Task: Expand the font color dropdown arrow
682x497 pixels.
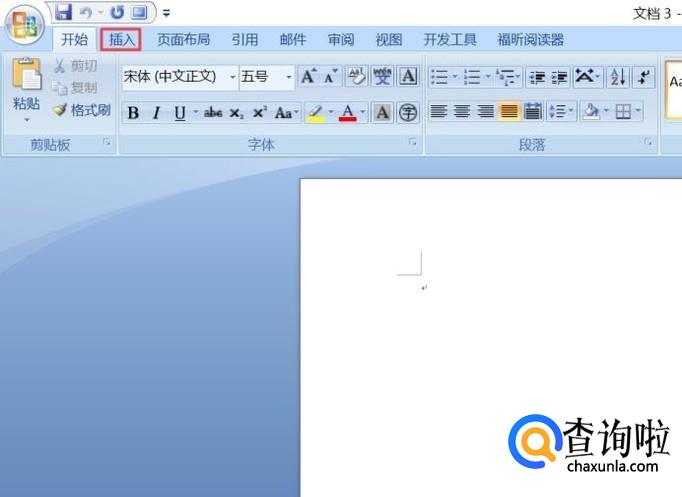Action: pos(363,112)
